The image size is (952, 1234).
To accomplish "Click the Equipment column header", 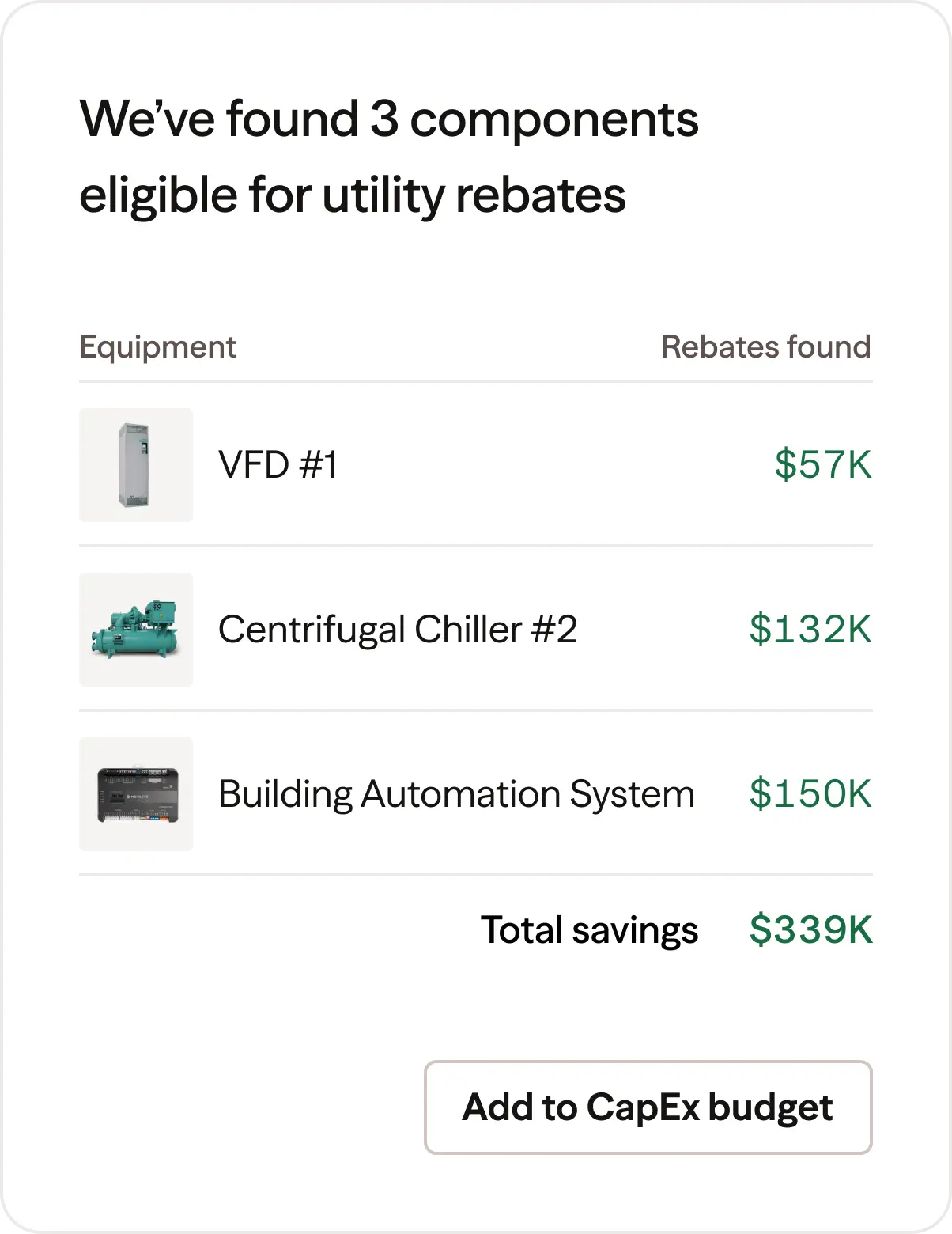I will click(157, 347).
